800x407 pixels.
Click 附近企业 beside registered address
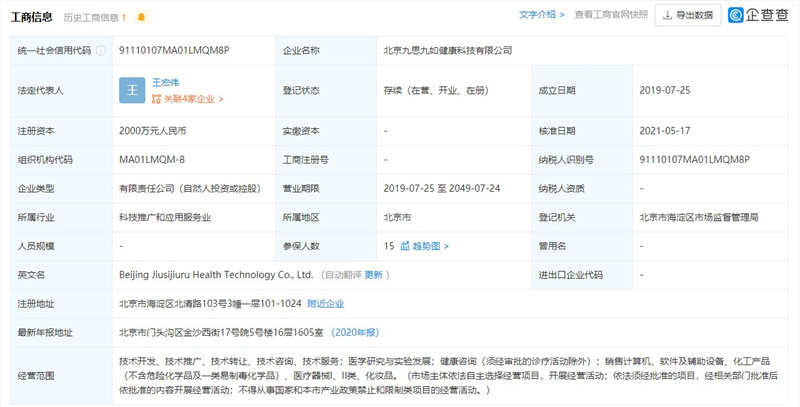point(325,304)
